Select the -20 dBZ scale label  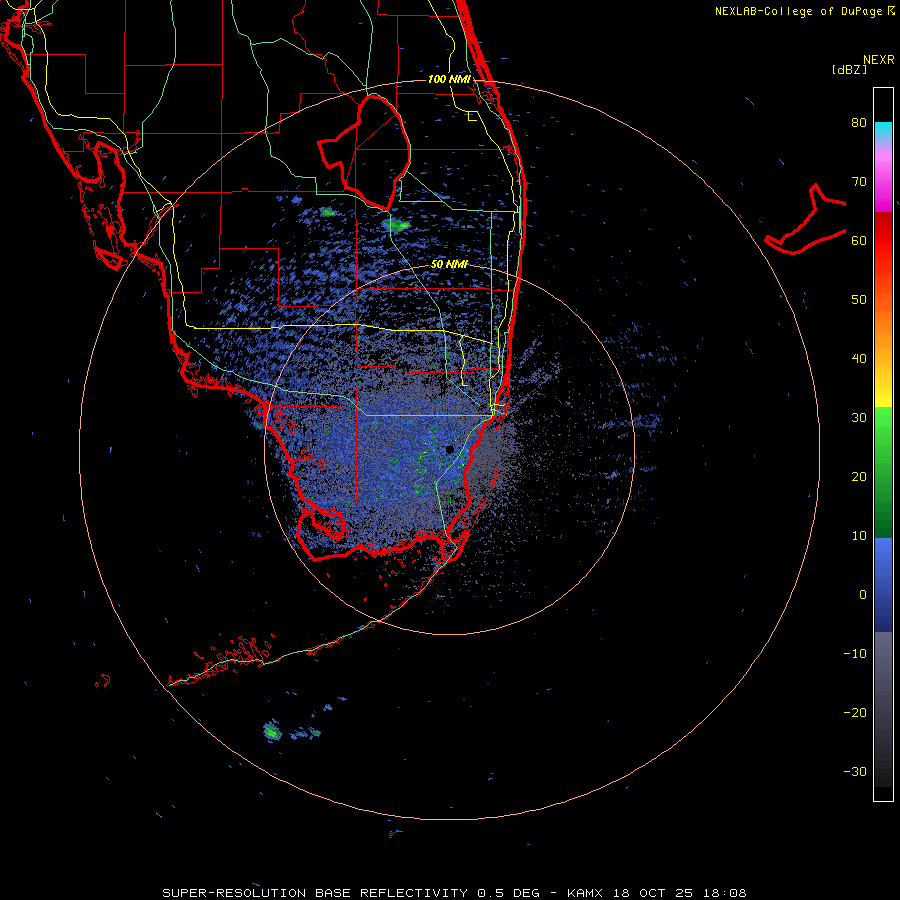pyautogui.click(x=855, y=712)
